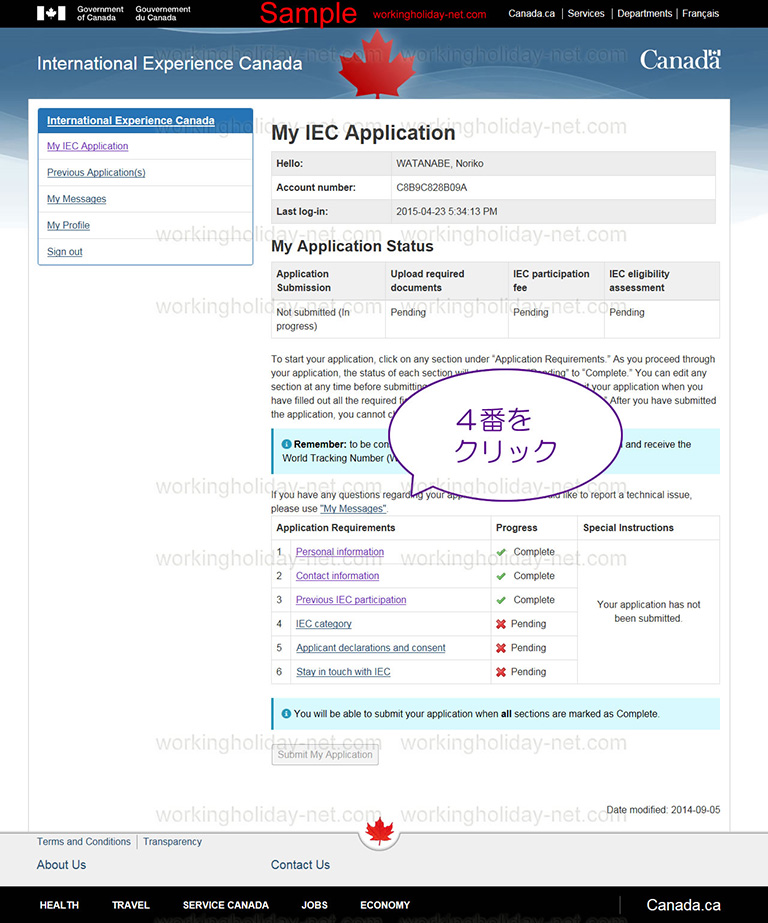
Task: Open the Contact information section
Action: (337, 576)
